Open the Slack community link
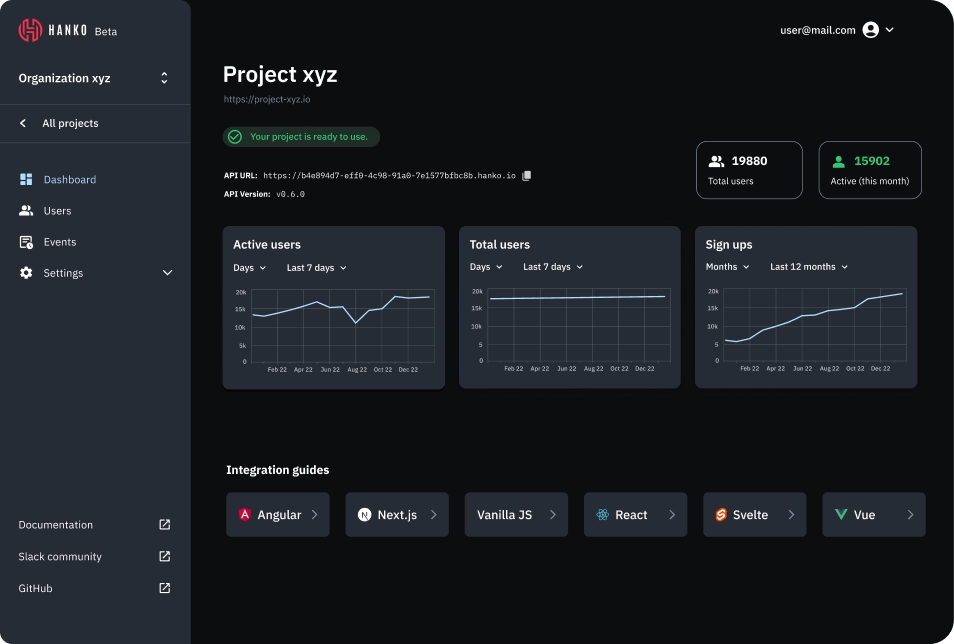Image resolution: width=954 pixels, height=644 pixels. tap(60, 557)
